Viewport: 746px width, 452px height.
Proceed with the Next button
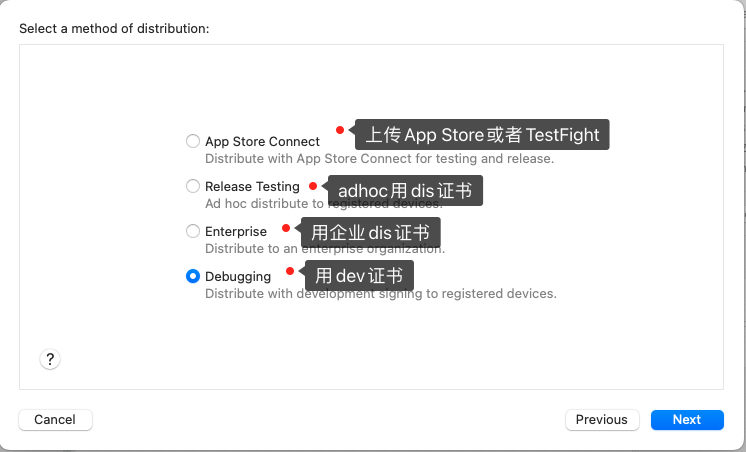(x=687, y=420)
